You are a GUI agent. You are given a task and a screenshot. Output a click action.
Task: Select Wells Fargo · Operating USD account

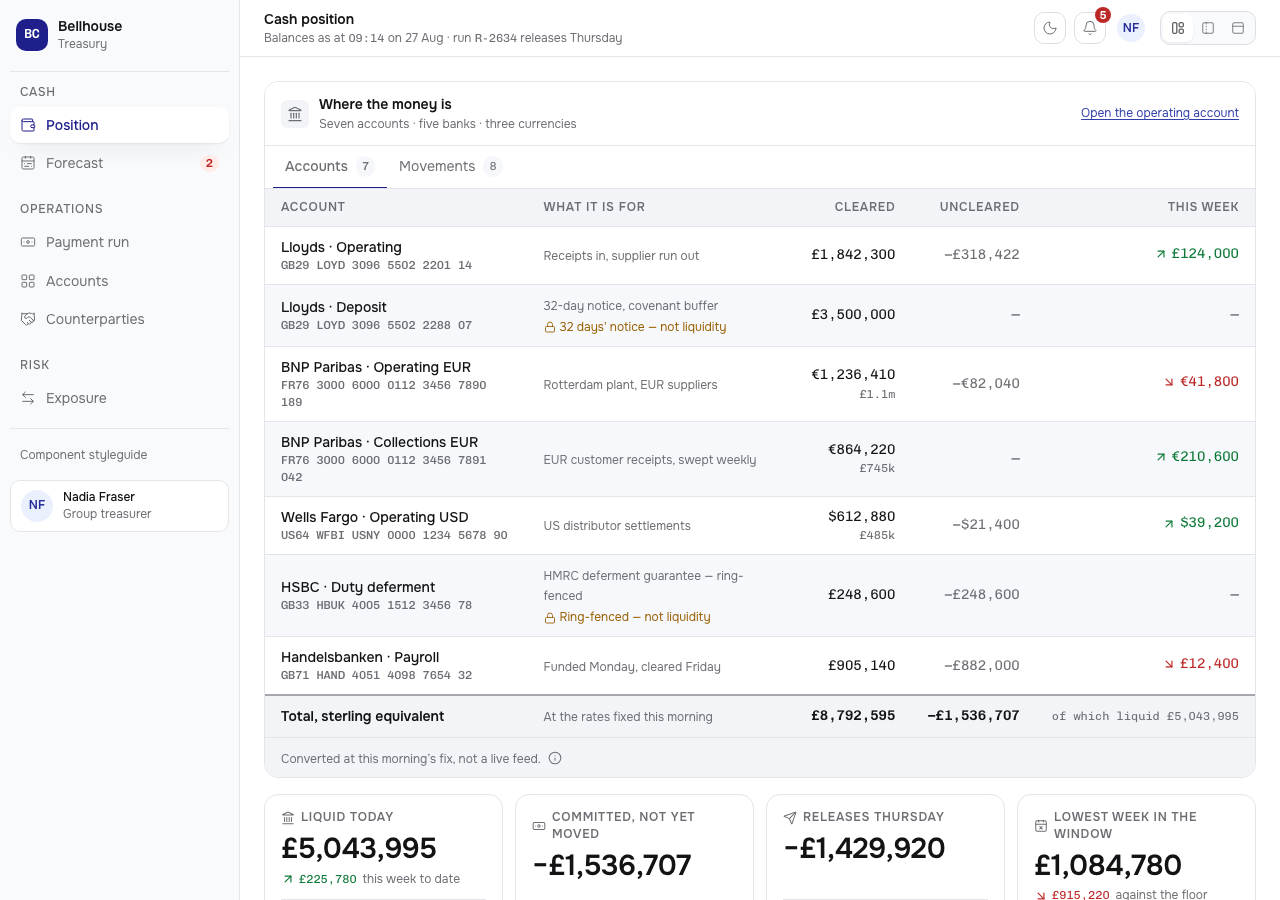pos(374,517)
